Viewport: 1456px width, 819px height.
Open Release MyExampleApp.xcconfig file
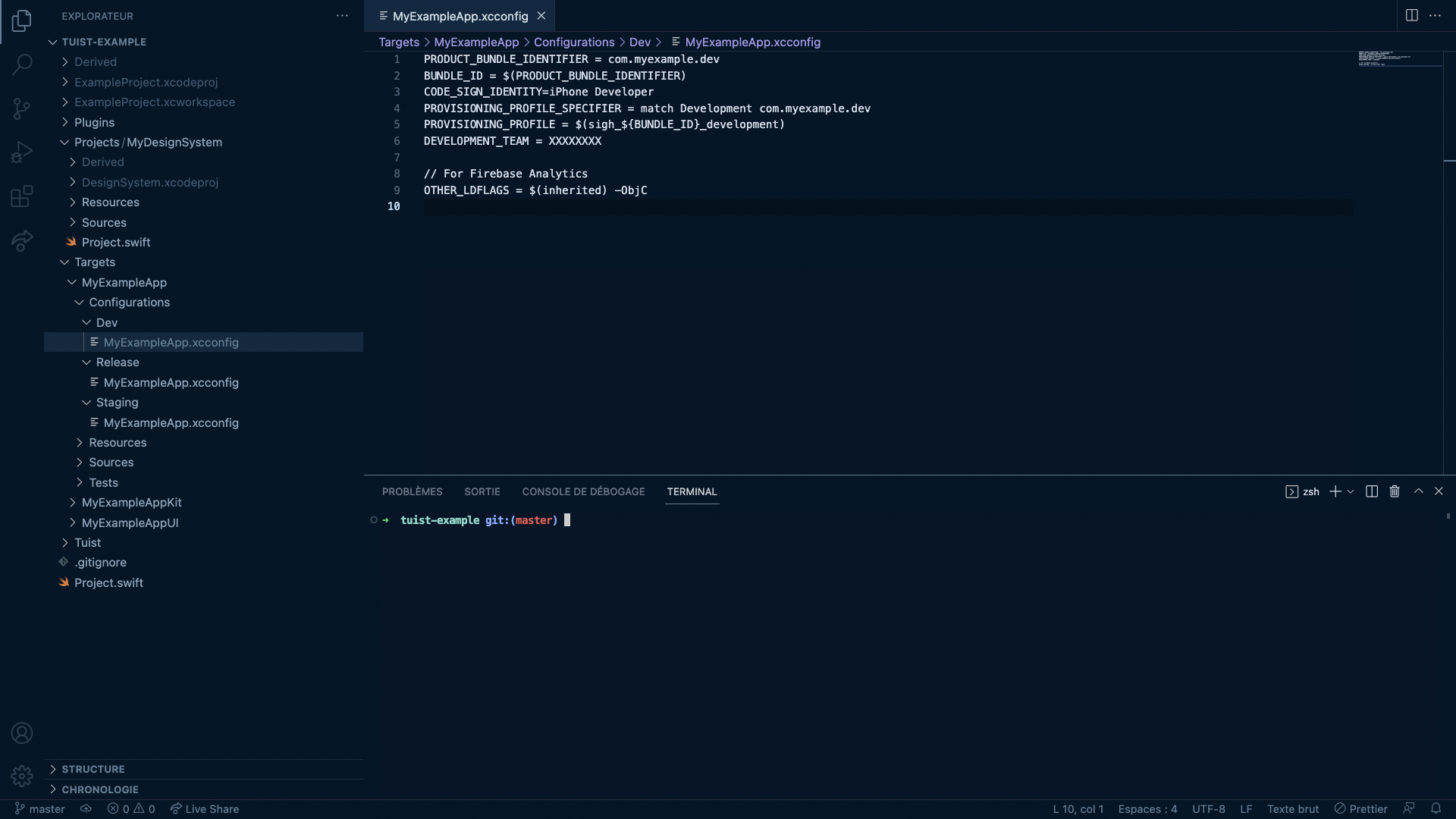point(171,383)
